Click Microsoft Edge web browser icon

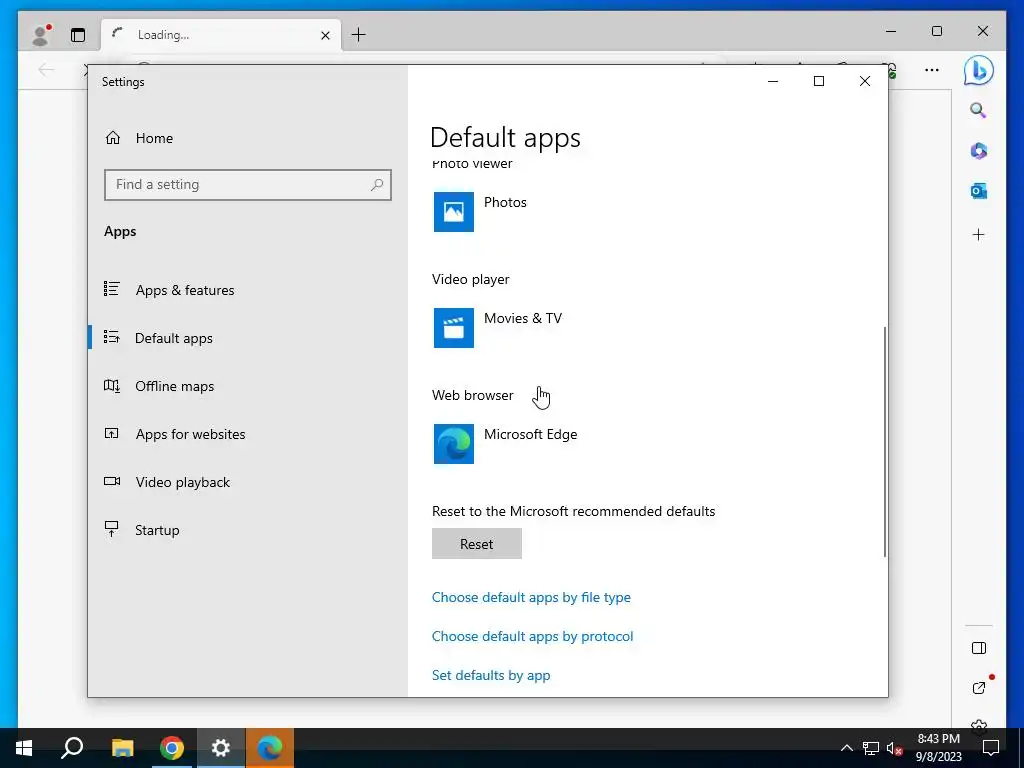[x=454, y=444]
